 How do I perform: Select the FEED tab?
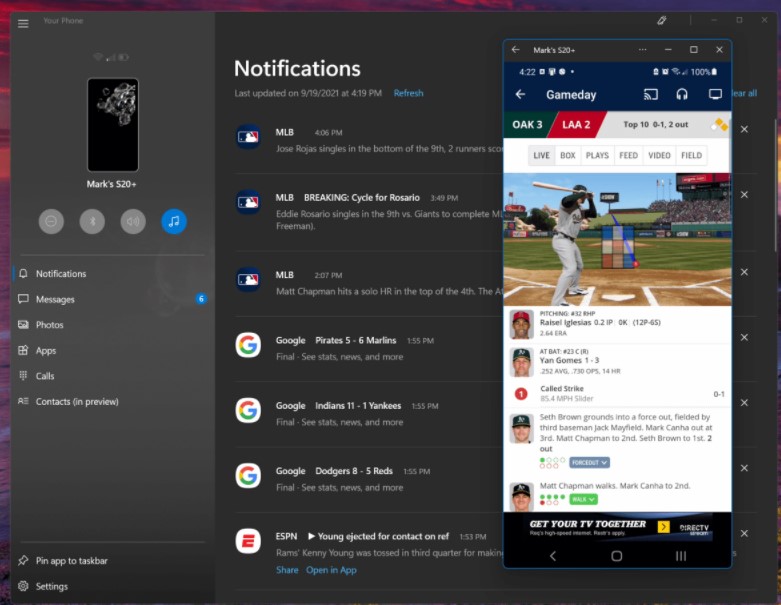coord(629,155)
